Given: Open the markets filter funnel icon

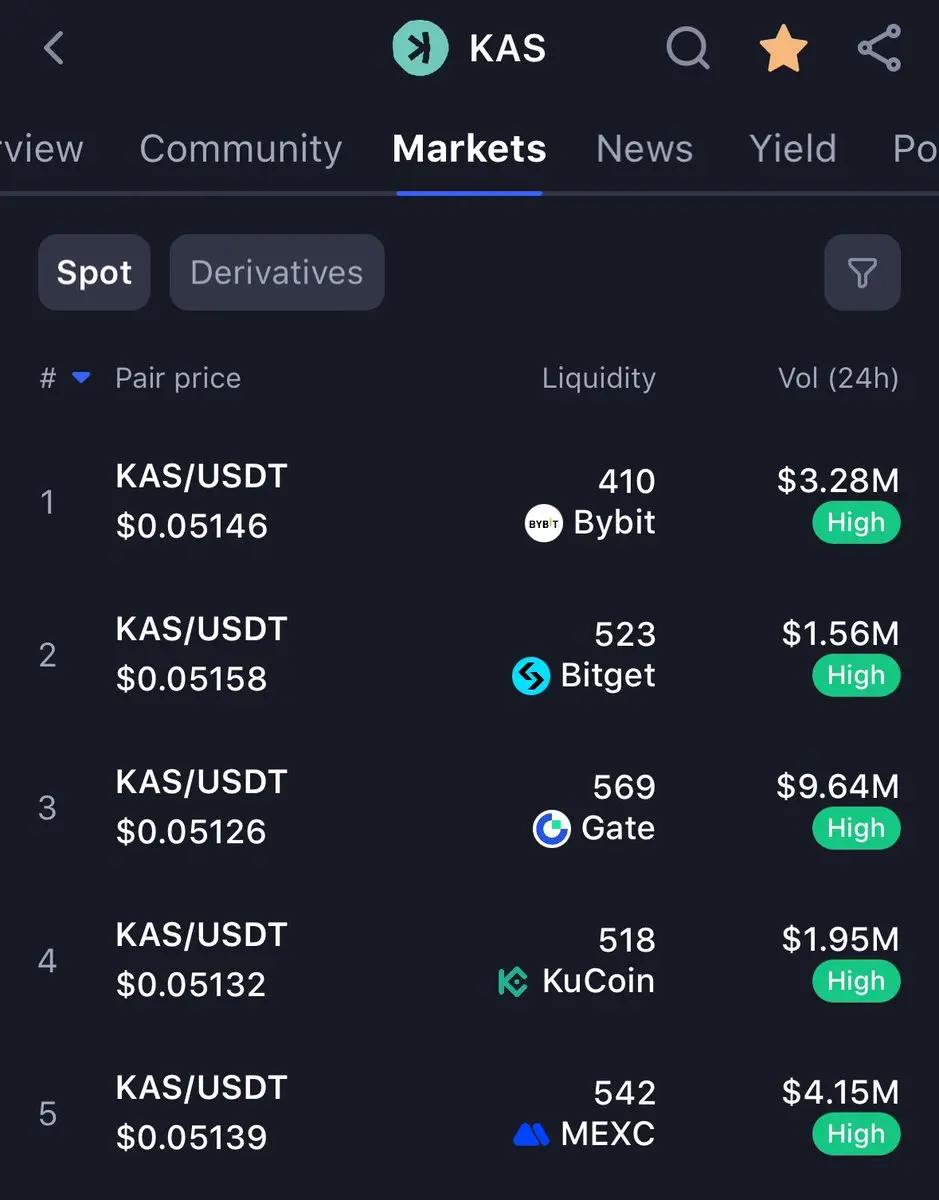Looking at the screenshot, I should click(862, 272).
